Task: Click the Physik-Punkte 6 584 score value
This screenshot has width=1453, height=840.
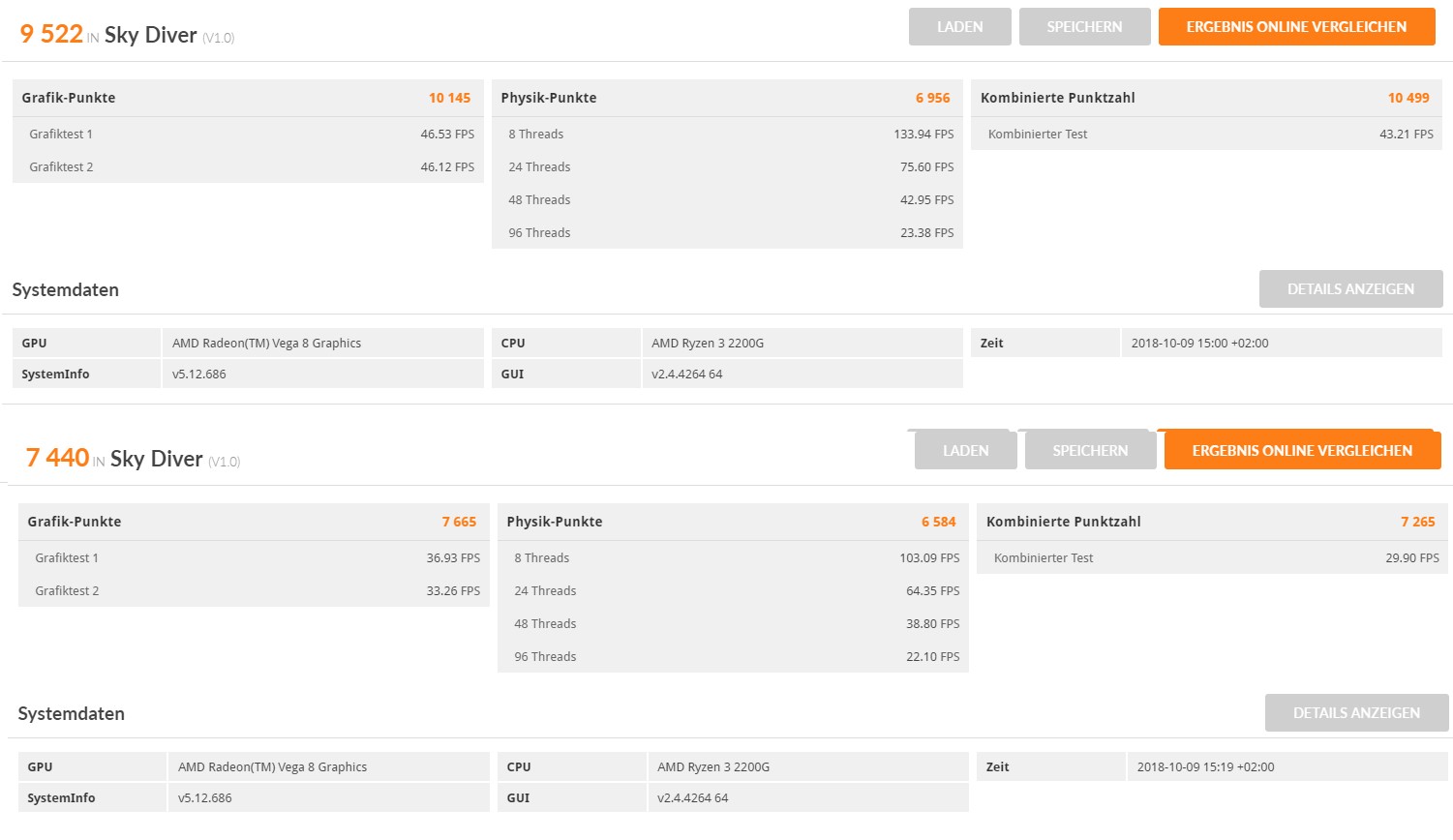Action: pos(938,522)
